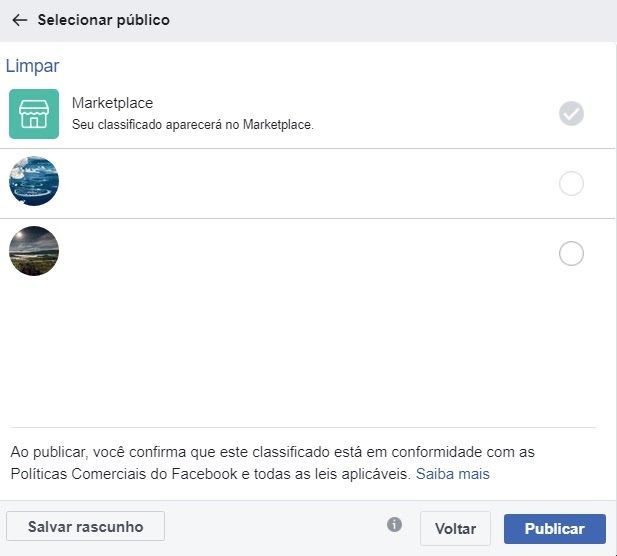Publish the listing with Publicar
This screenshot has width=617, height=556.
(x=554, y=528)
